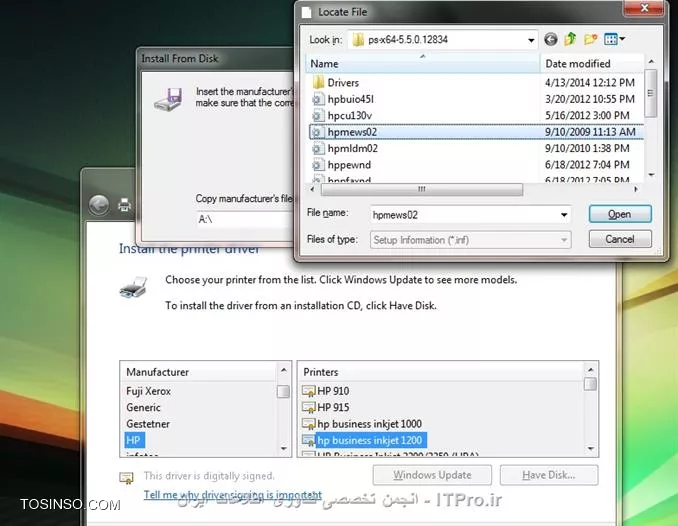Click the hp business inkjet 1000 icon
Image resolution: width=678 pixels, height=526 pixels.
(309, 424)
